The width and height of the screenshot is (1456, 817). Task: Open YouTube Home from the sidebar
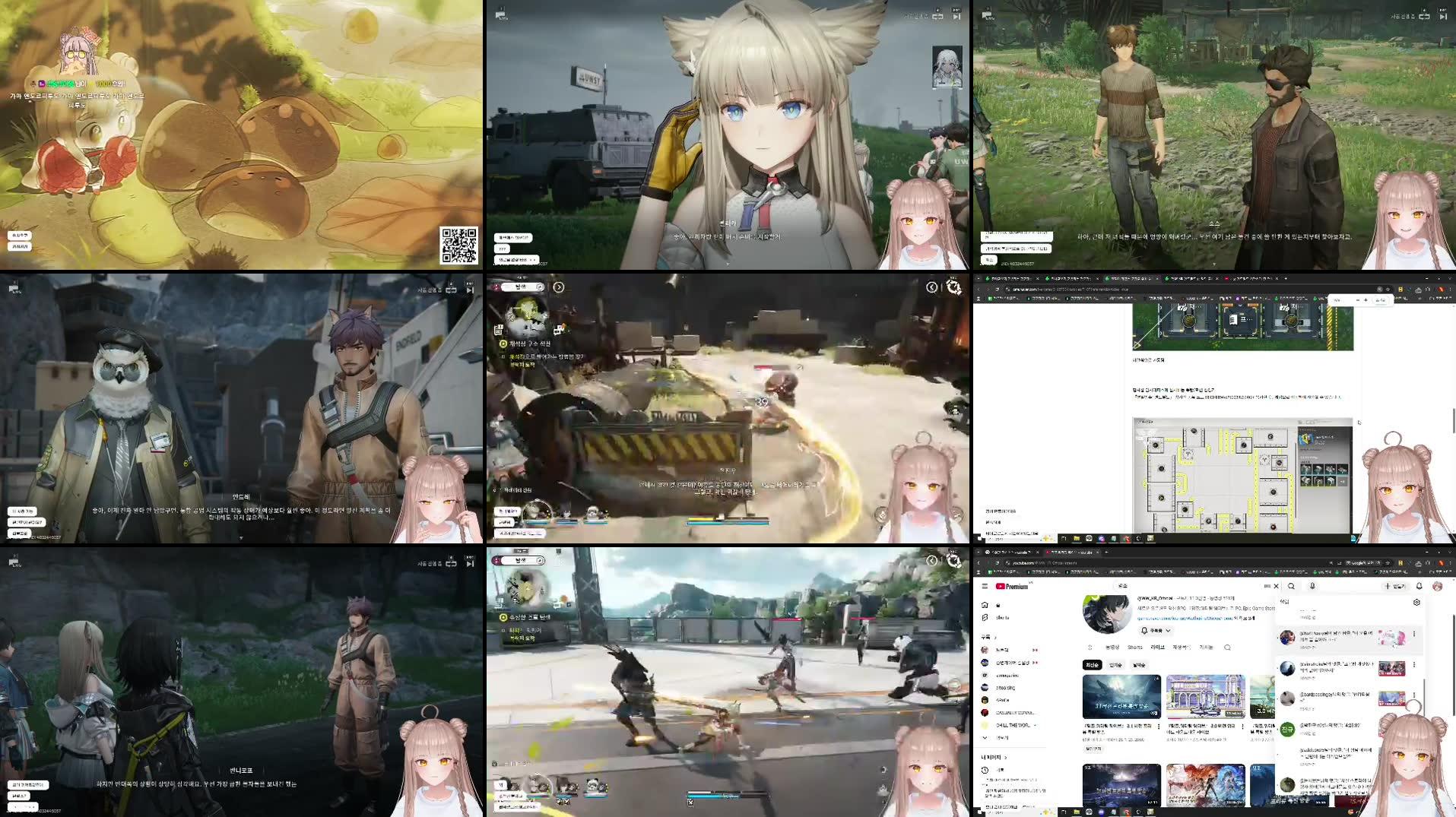point(985,605)
